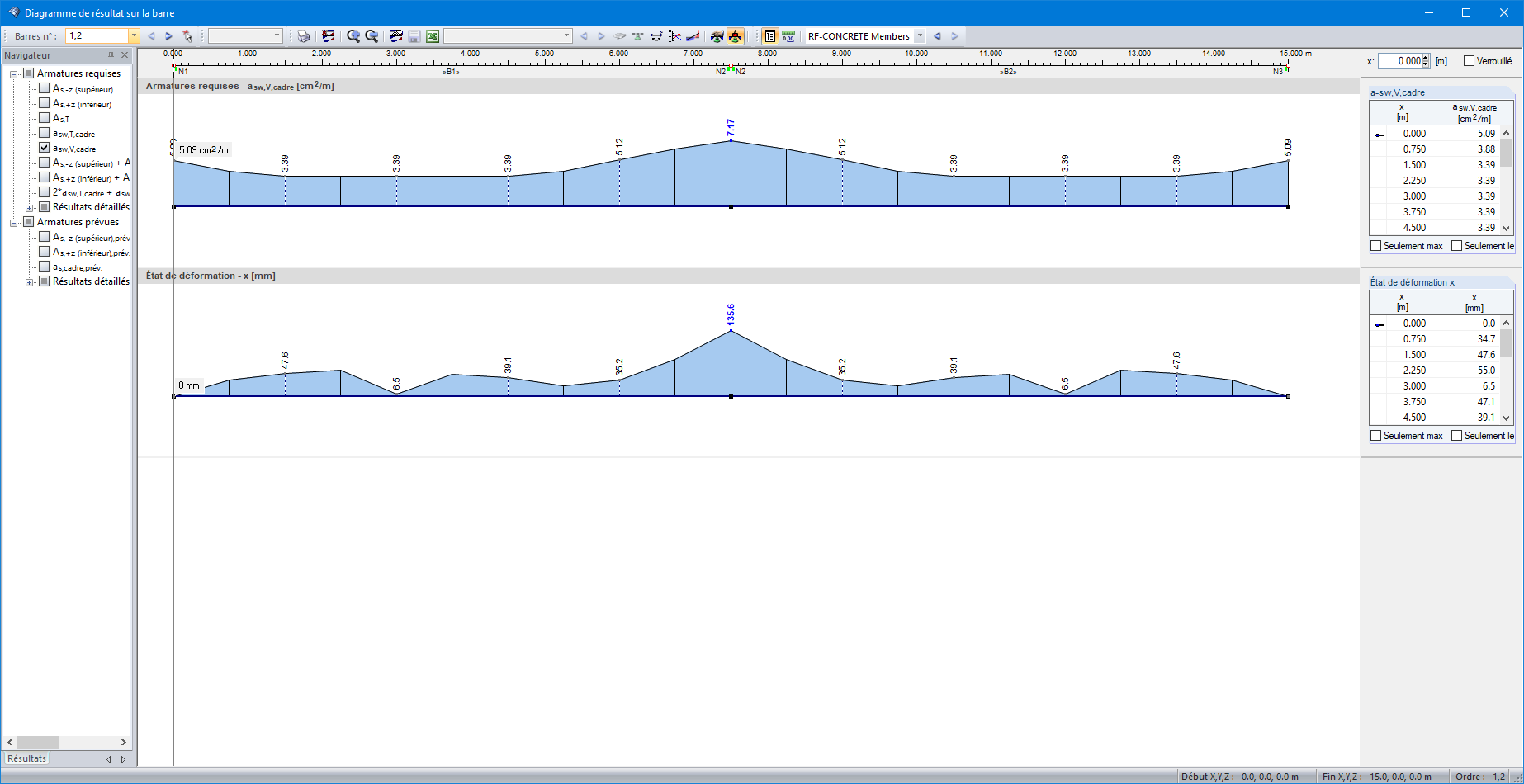
Task: Enable the As,-z (supérieur) required reinforcement checkbox
Action: [x=45, y=88]
